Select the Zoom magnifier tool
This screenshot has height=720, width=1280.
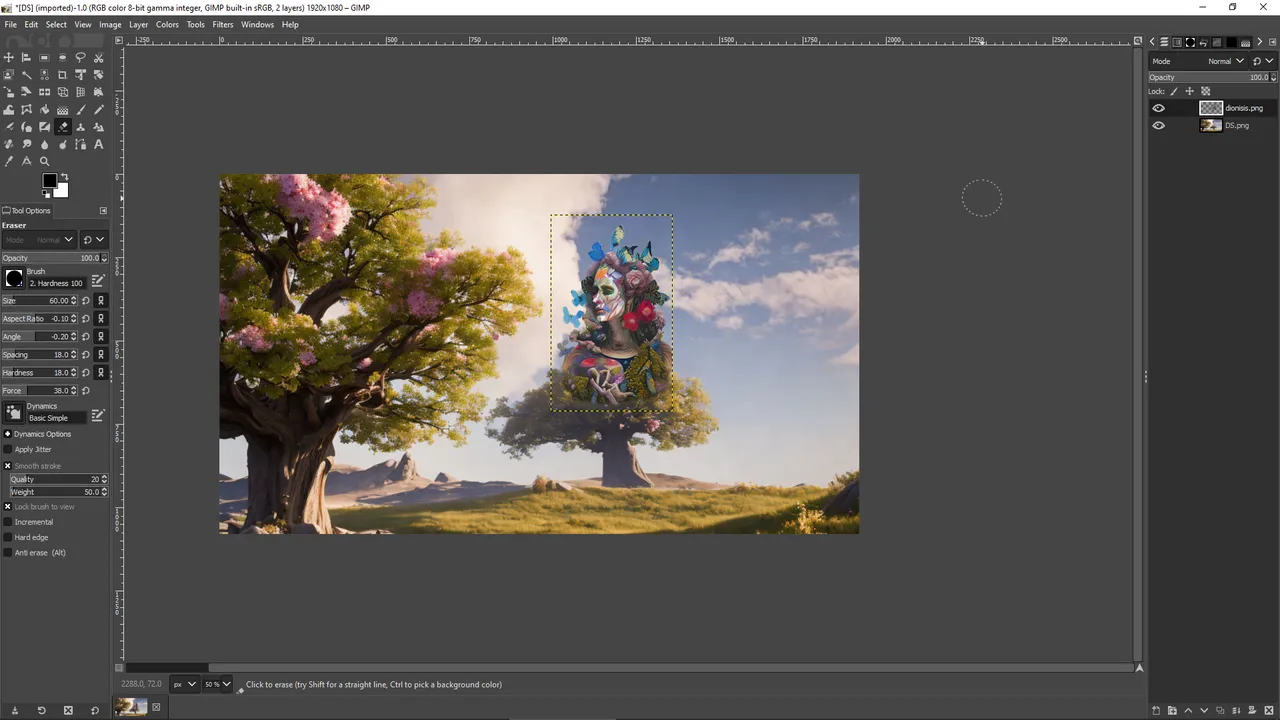point(44,161)
